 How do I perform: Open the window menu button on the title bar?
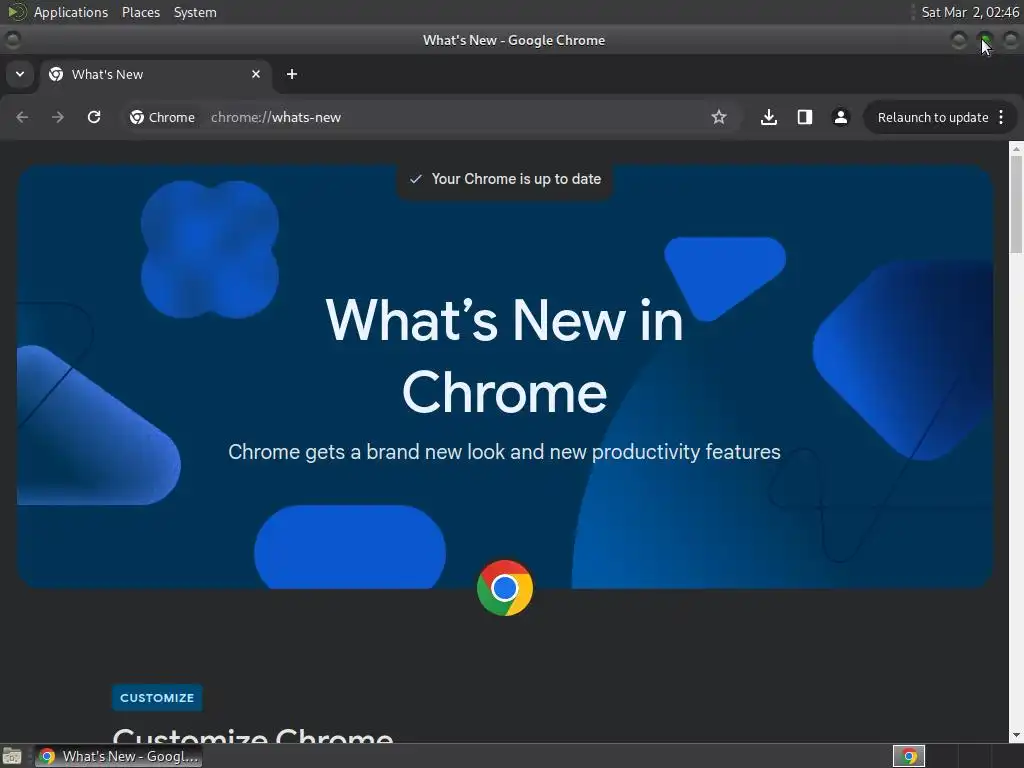[12, 40]
